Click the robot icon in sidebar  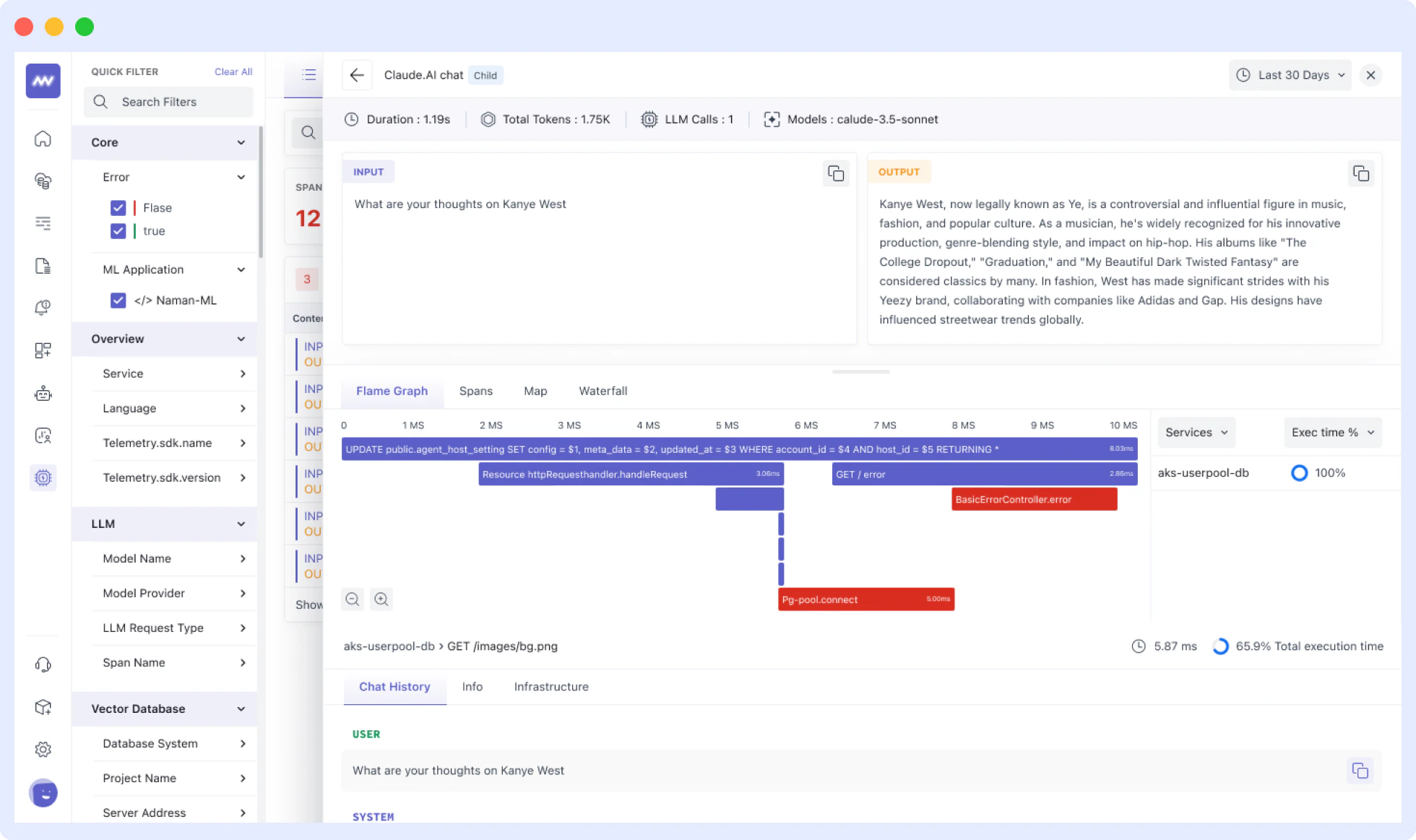point(43,394)
